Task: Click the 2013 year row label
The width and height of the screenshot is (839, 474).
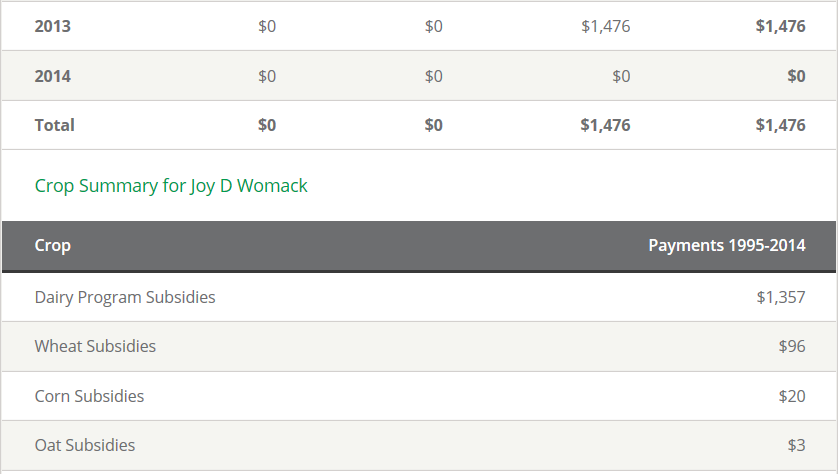Action: (x=52, y=27)
